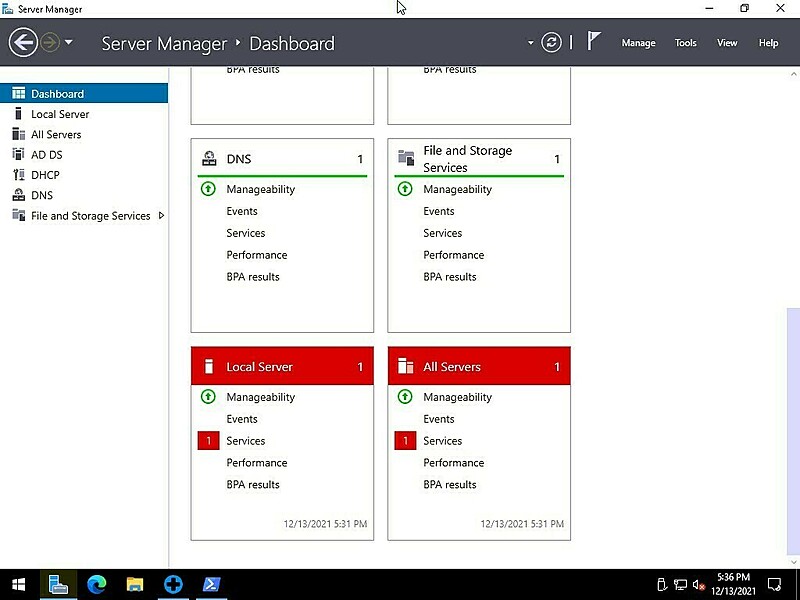Image resolution: width=800 pixels, height=600 pixels.
Task: Select the Dashboard icon in the sidebar
Action: pyautogui.click(x=18, y=92)
